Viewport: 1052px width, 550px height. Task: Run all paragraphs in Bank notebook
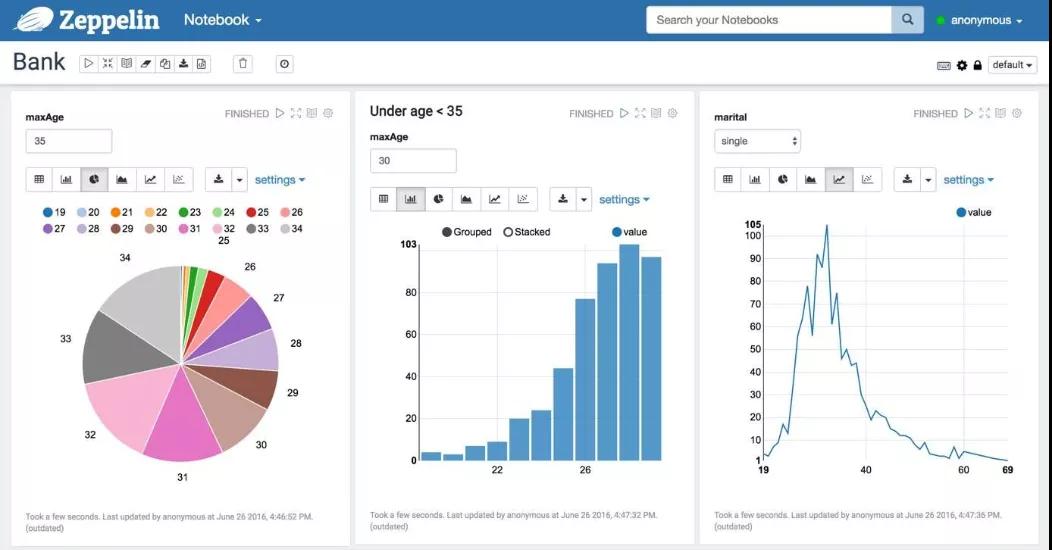(x=89, y=64)
